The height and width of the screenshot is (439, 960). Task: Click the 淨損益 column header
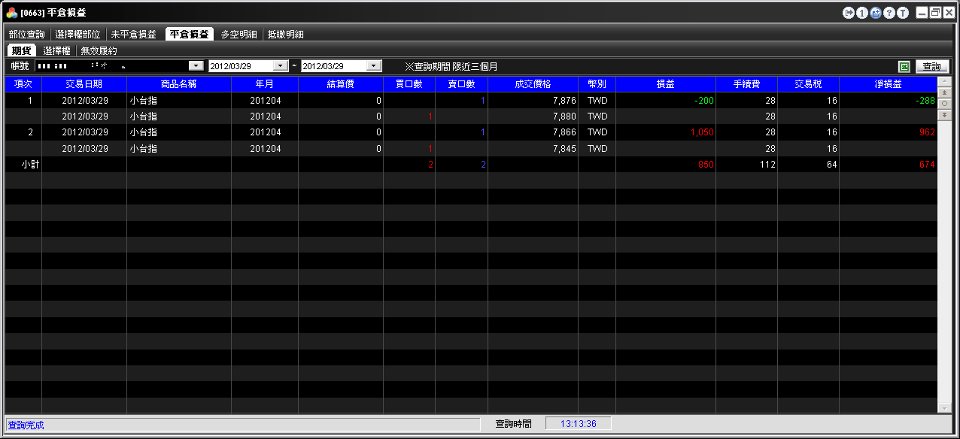[x=888, y=84]
